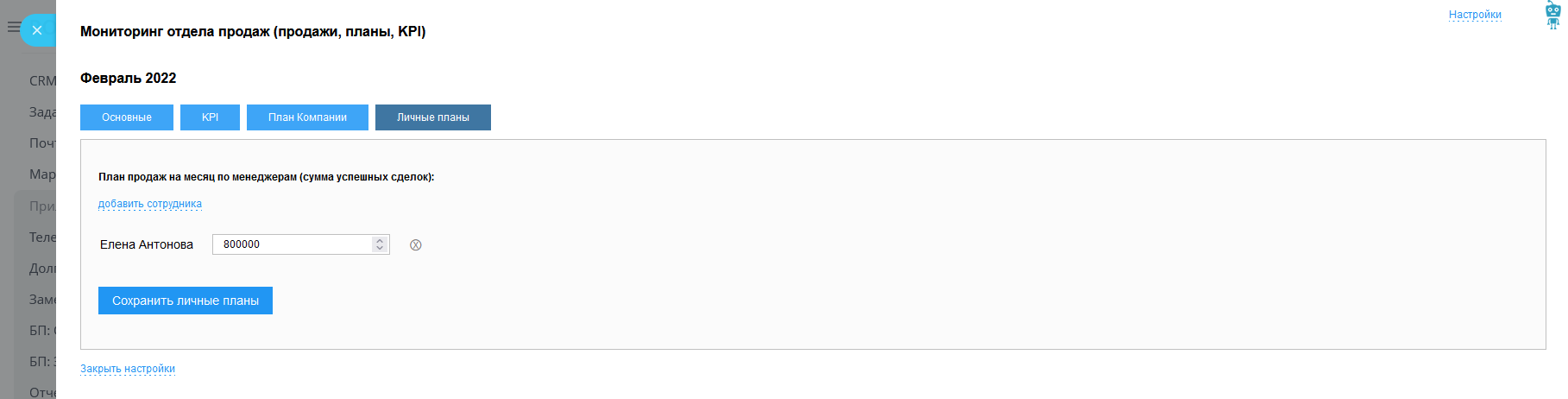Go to the Личные планы tab
This screenshot has height=399, width=1568.
[x=433, y=117]
